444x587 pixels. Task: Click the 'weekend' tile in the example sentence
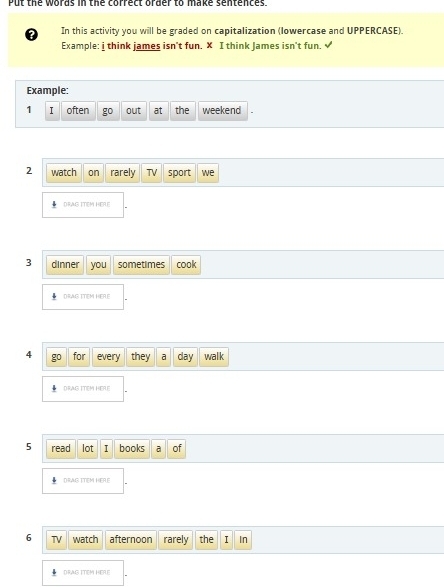(x=222, y=111)
